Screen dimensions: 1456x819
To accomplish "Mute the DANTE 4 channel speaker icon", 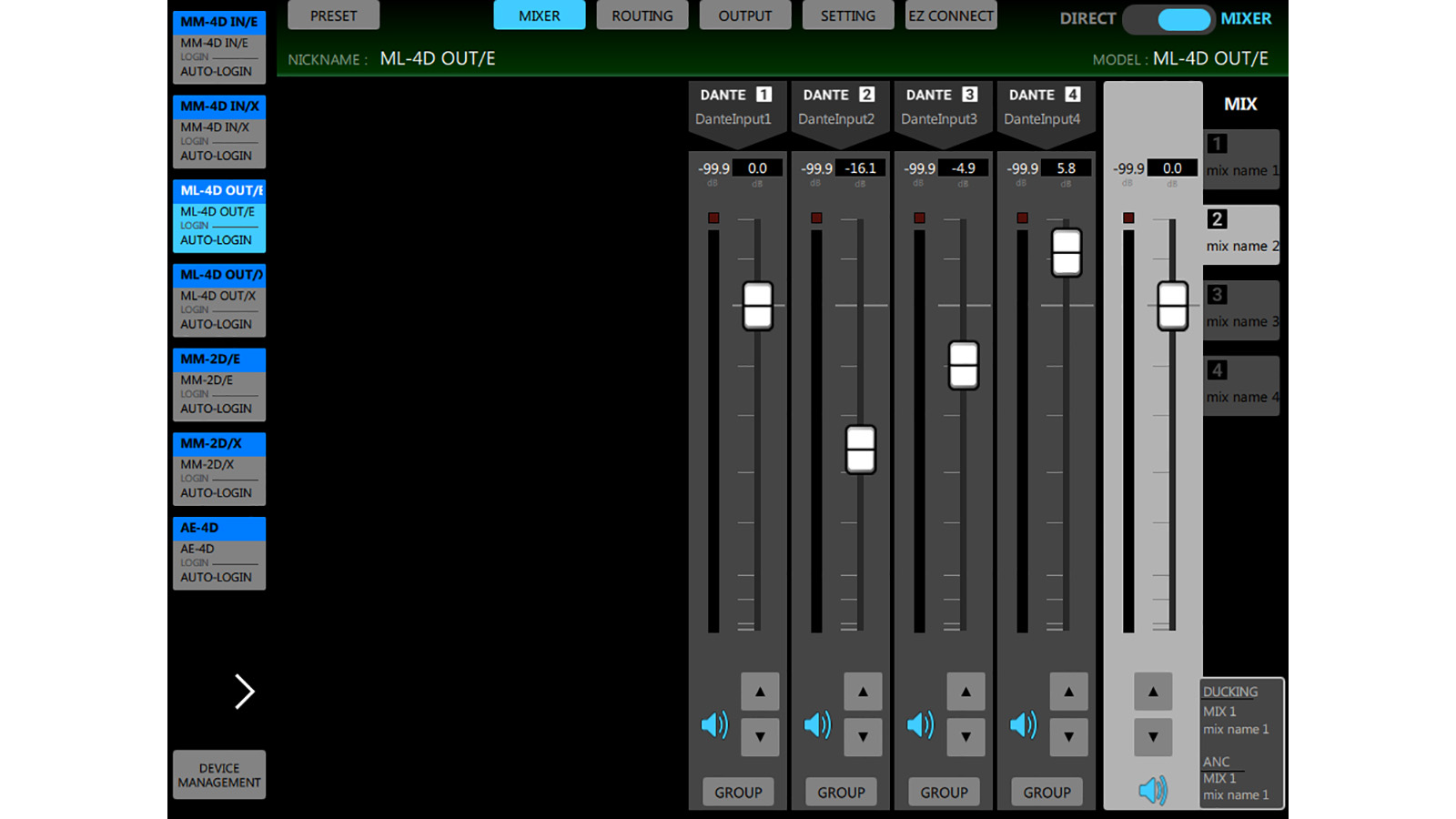I will click(1023, 724).
